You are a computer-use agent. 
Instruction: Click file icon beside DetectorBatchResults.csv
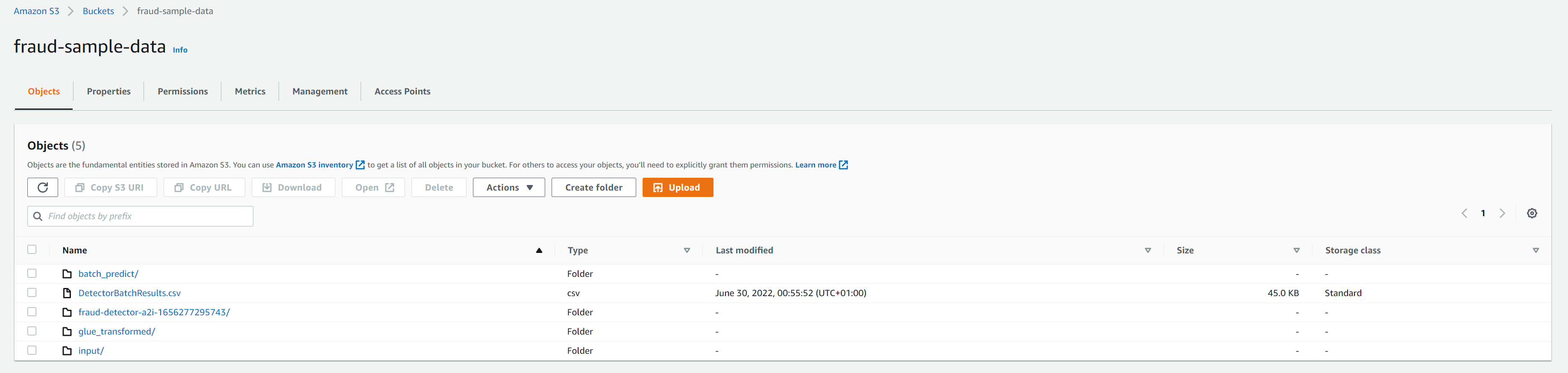tap(68, 293)
